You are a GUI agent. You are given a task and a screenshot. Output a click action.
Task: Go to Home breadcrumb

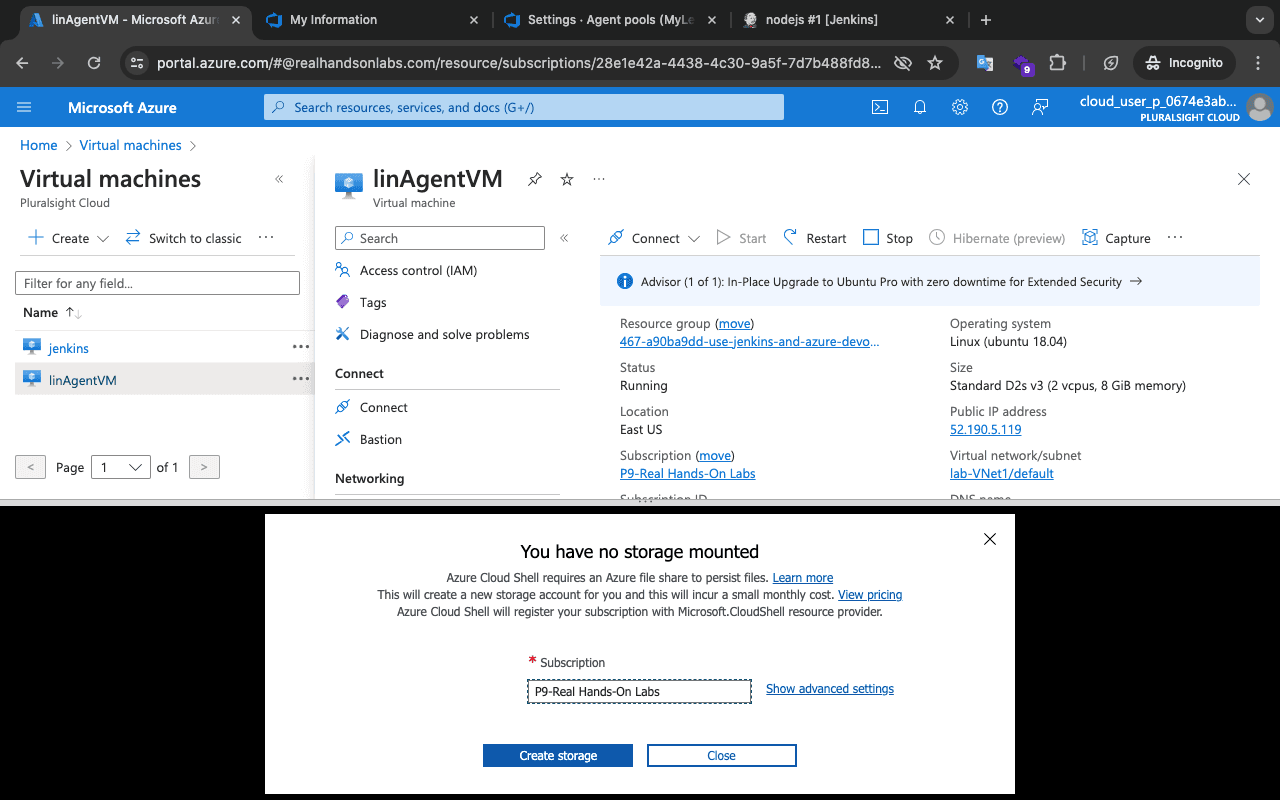point(39,145)
